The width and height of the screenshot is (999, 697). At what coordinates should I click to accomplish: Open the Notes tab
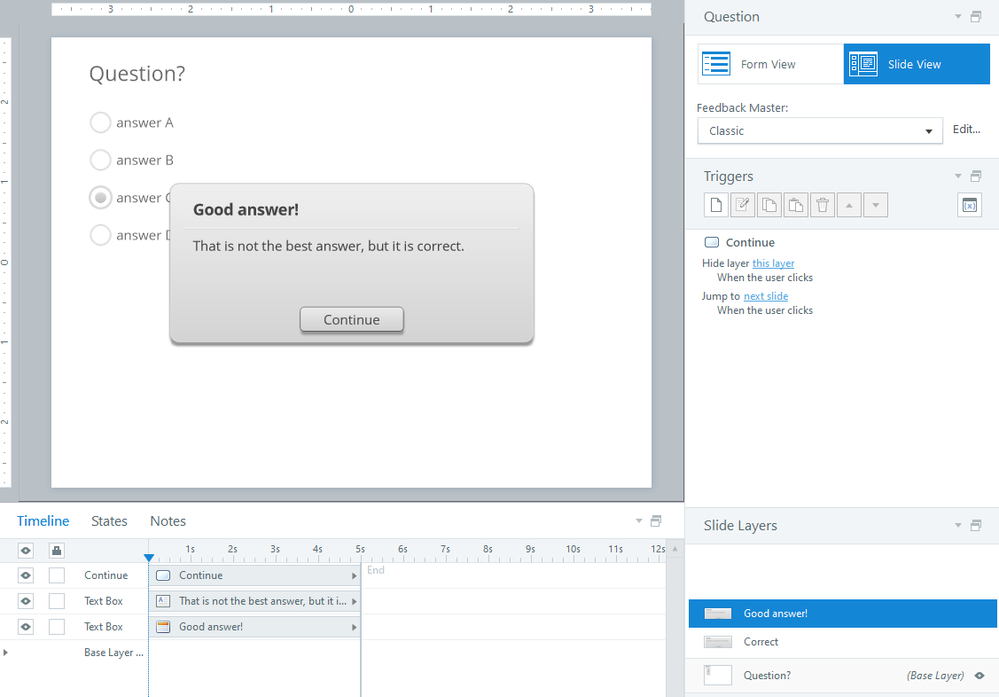coord(168,521)
